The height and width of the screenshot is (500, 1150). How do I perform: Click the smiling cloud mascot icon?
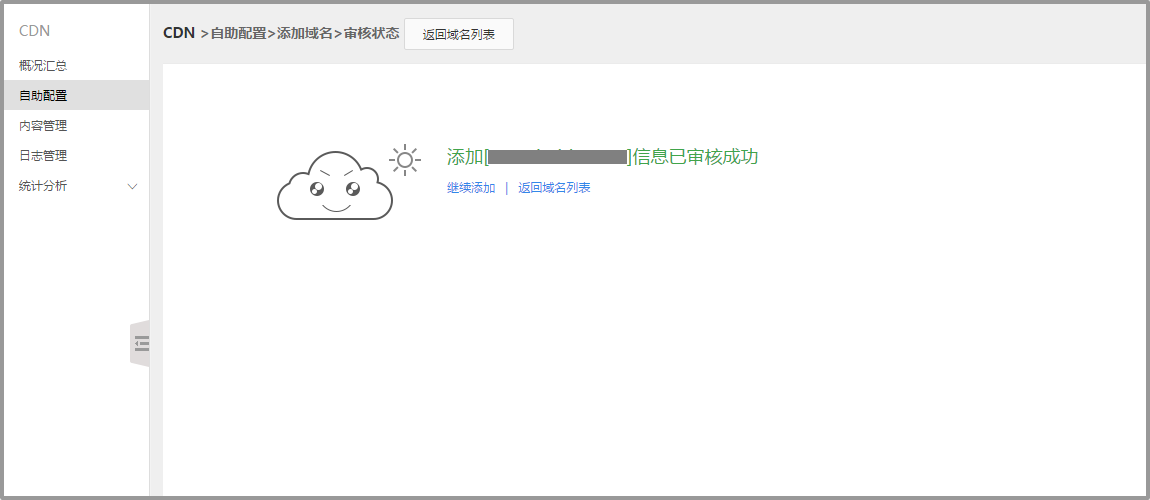point(335,186)
